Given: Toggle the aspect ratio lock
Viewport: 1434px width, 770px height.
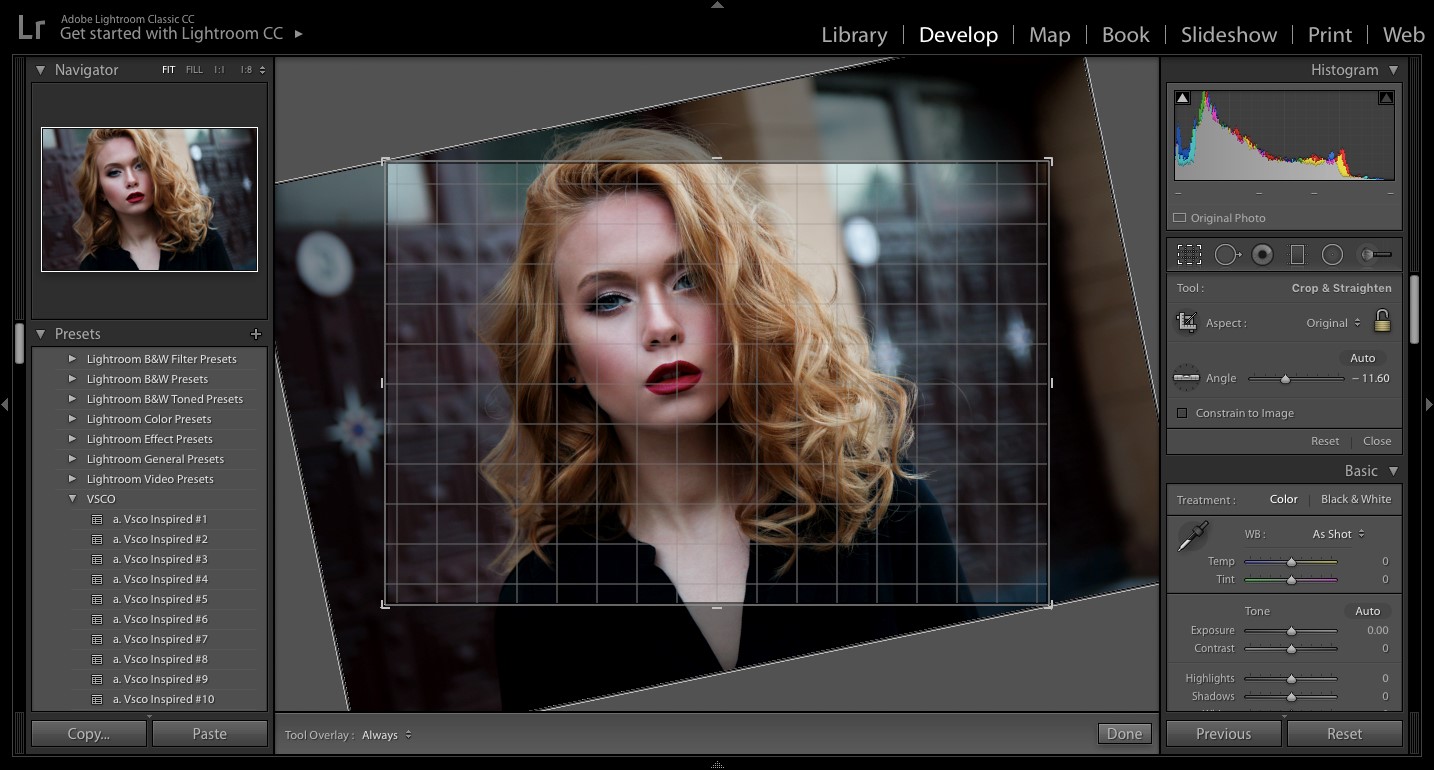Looking at the screenshot, I should pos(1382,321).
